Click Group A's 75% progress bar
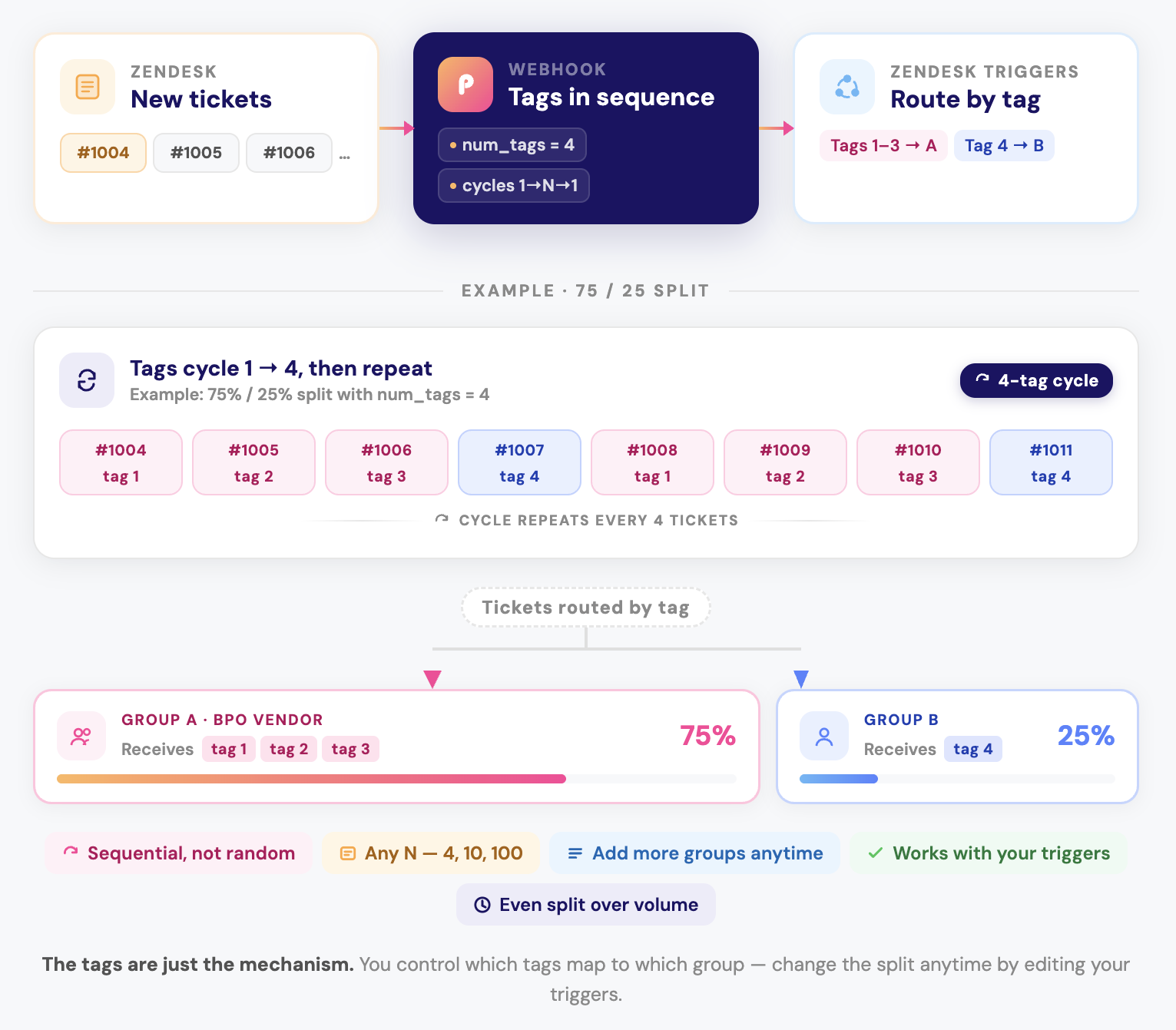Screen dimensions: 1176x1030 pyautogui.click(x=396, y=779)
